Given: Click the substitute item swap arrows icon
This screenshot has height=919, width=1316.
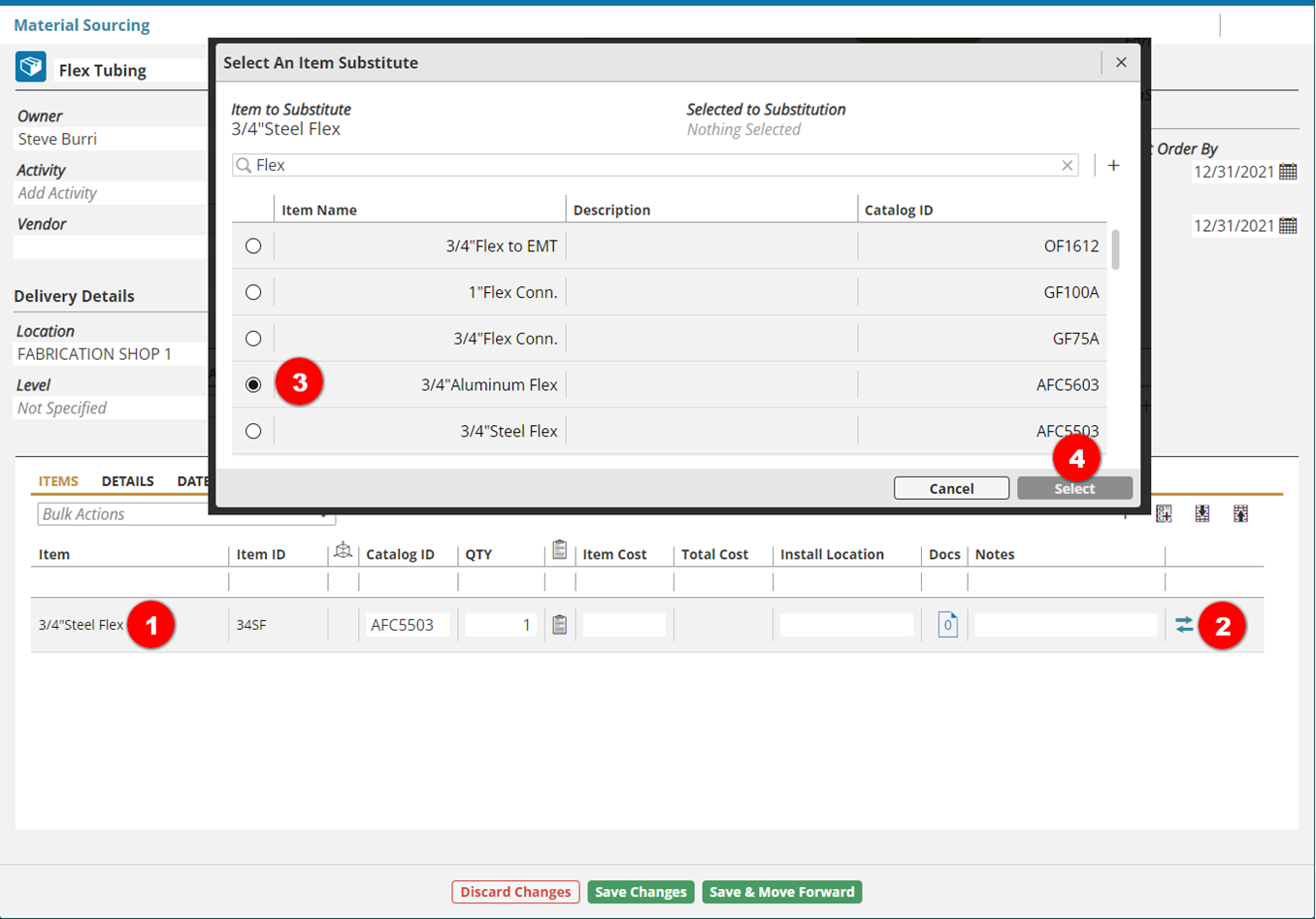Looking at the screenshot, I should pos(1183,625).
